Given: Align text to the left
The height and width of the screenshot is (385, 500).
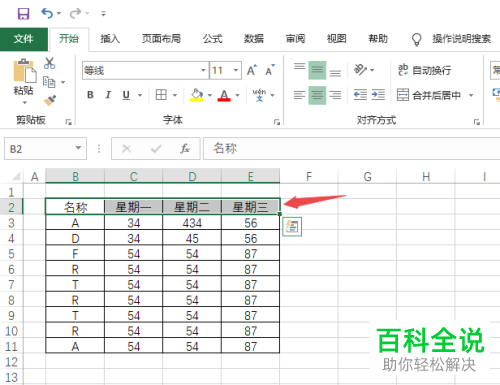Looking at the screenshot, I should click(299, 95).
